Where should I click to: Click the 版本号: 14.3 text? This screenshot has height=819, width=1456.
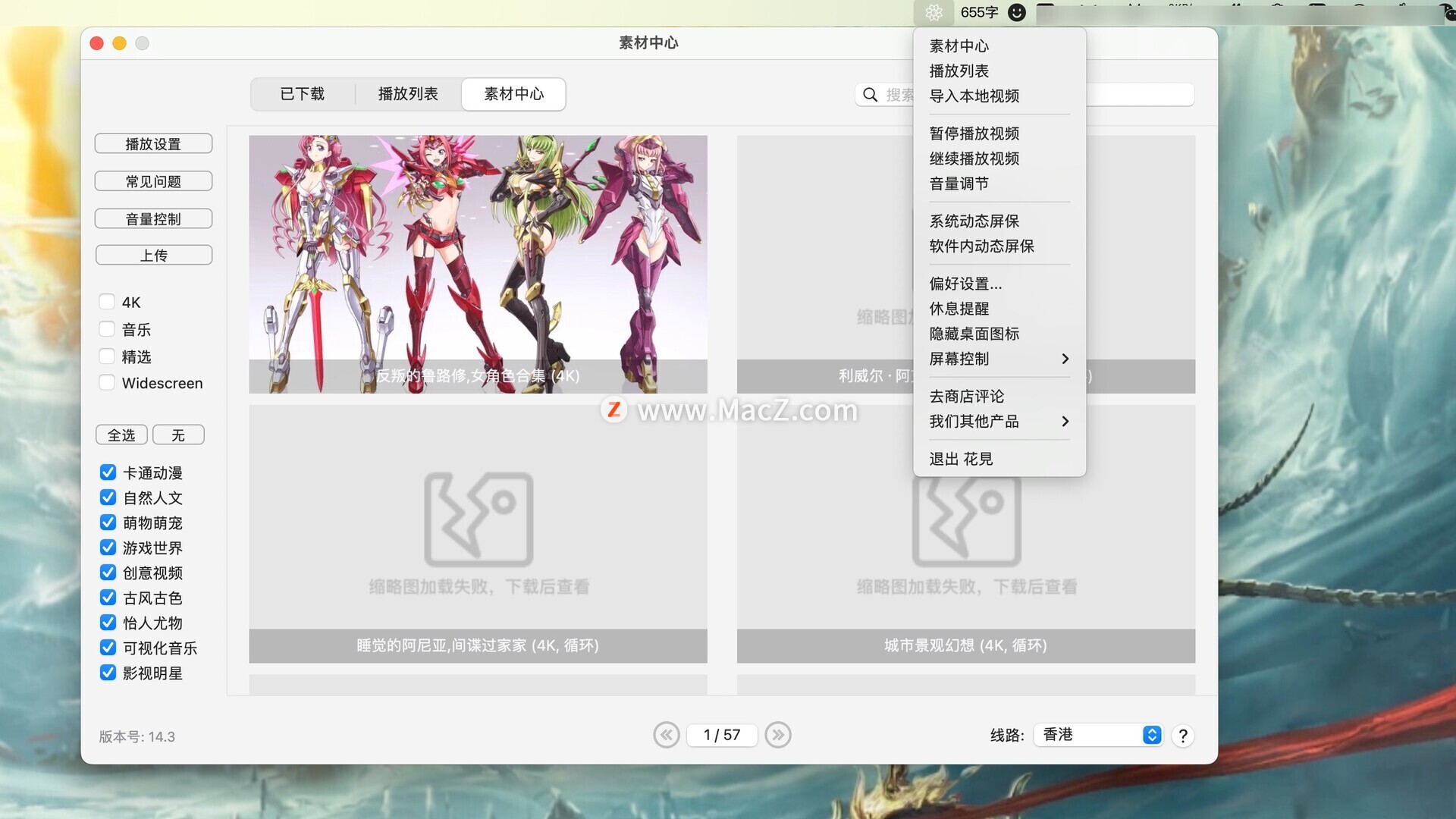137,737
